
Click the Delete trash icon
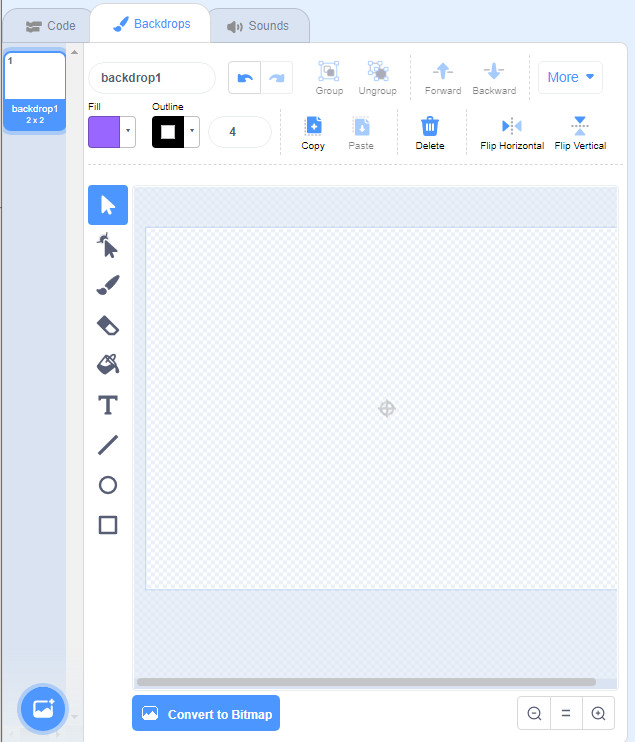tap(429, 132)
